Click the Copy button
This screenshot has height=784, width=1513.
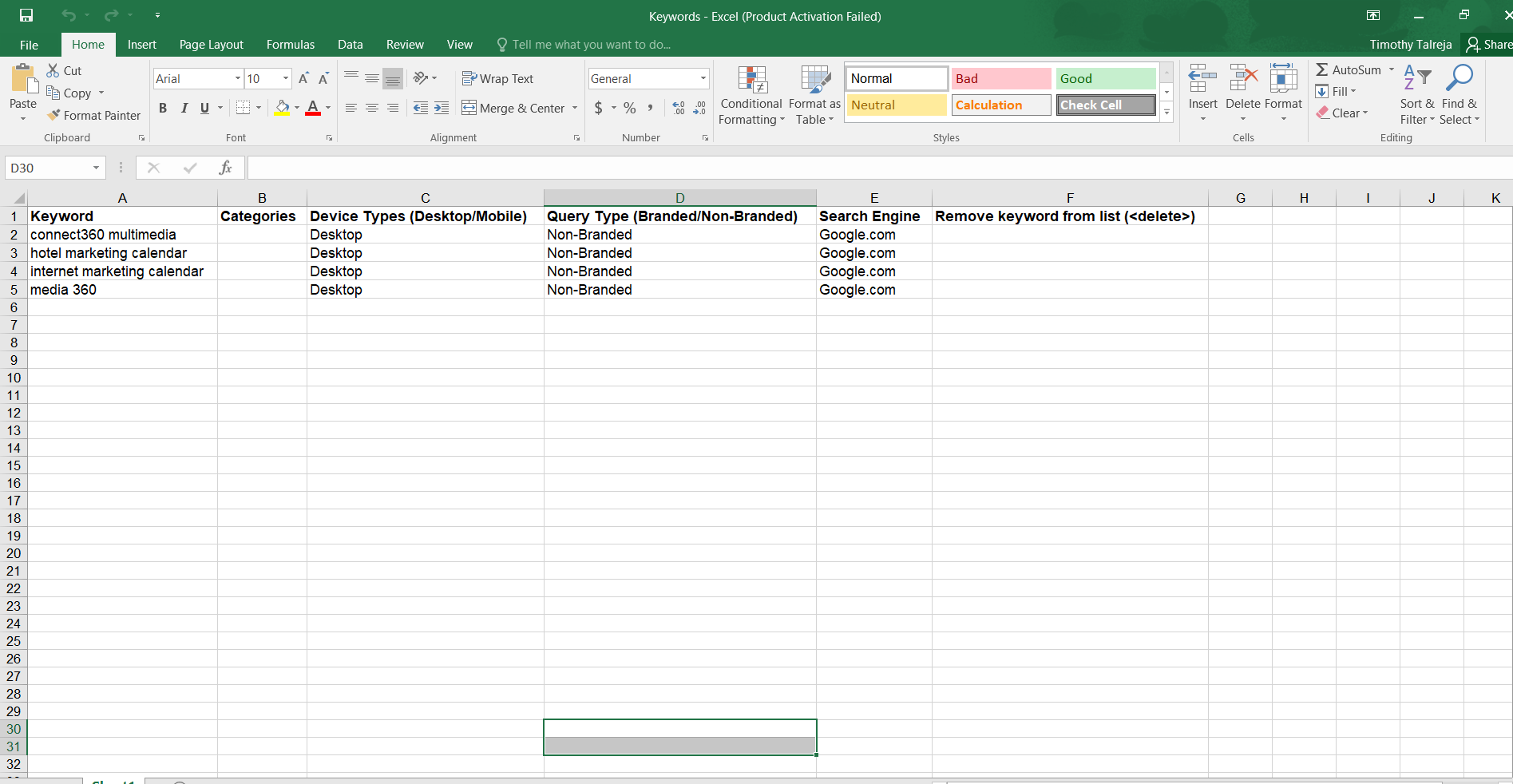(69, 93)
